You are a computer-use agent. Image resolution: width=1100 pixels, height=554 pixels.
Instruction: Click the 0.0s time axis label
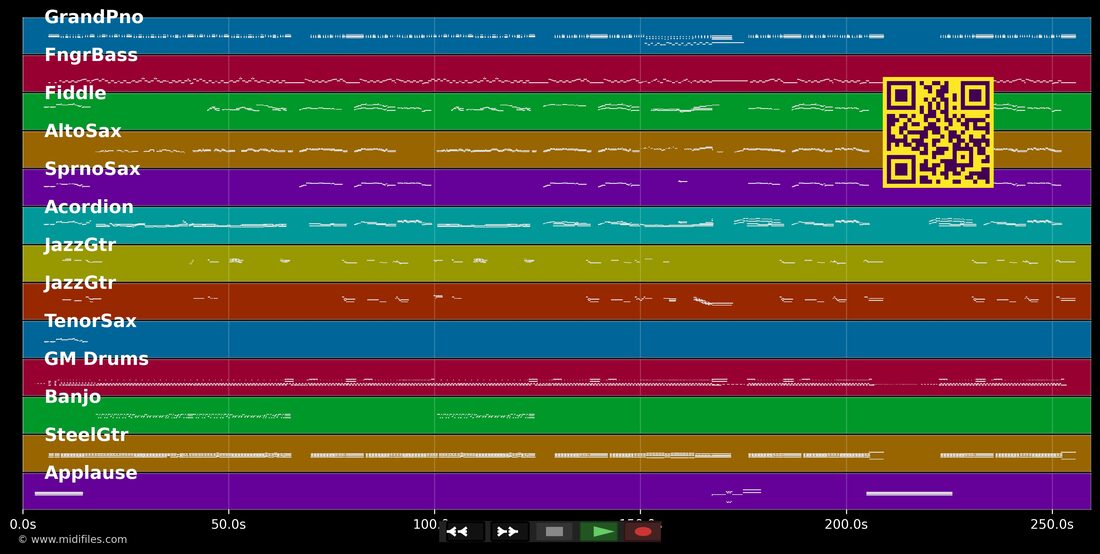[23, 524]
